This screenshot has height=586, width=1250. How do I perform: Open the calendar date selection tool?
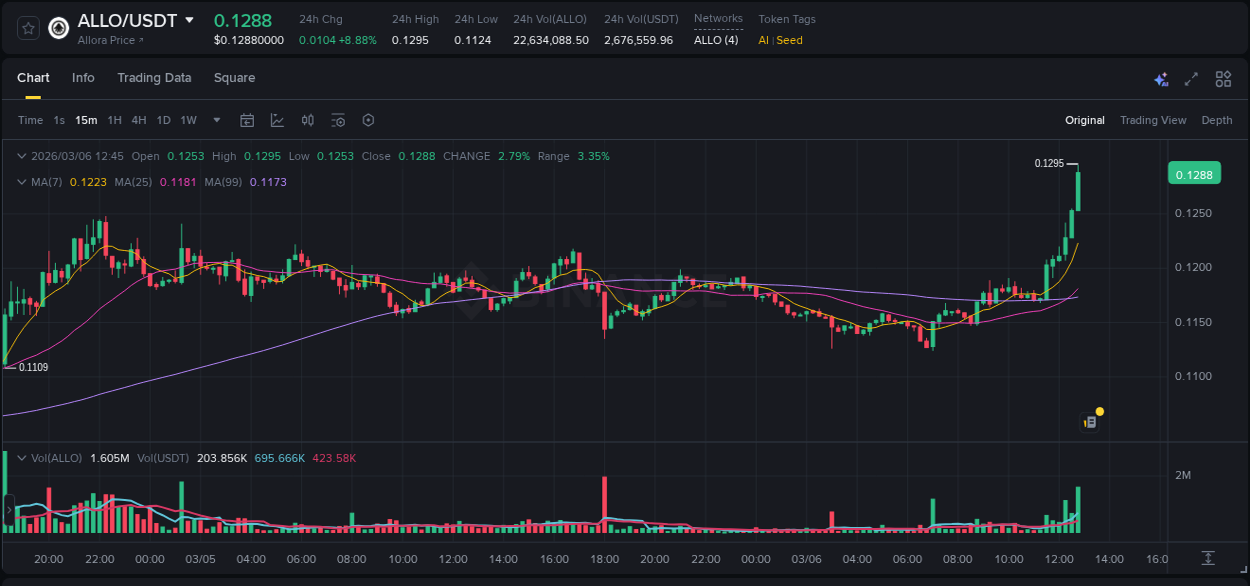(x=247, y=120)
